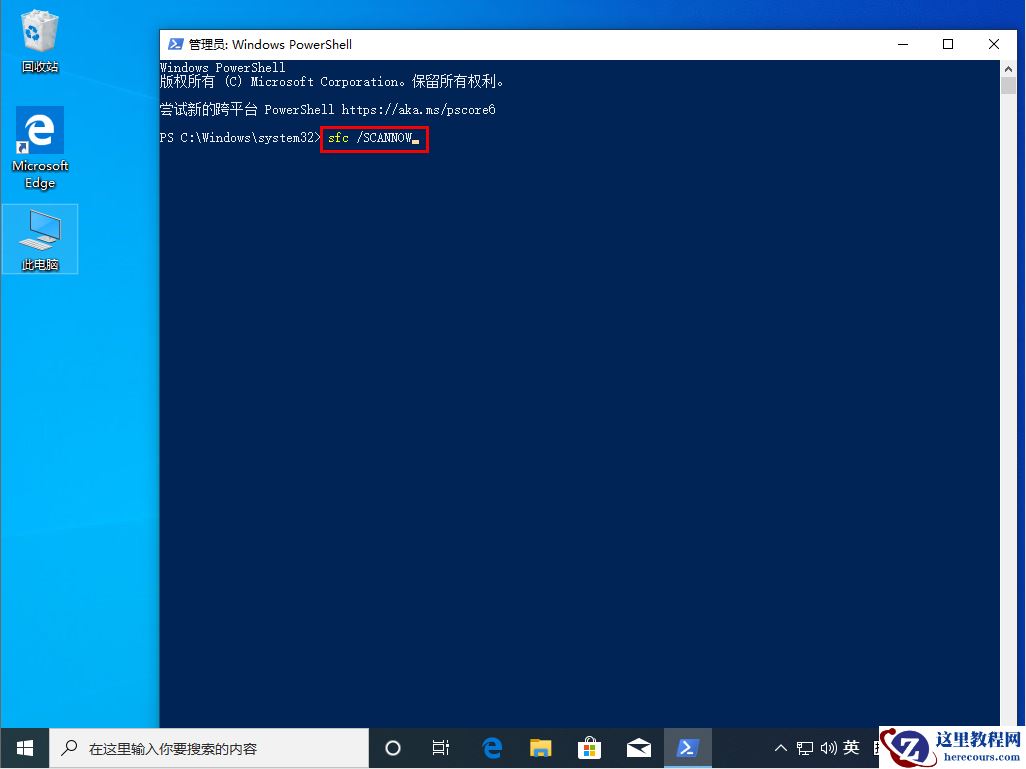Mute sound using the speaker tray icon

tap(828, 747)
